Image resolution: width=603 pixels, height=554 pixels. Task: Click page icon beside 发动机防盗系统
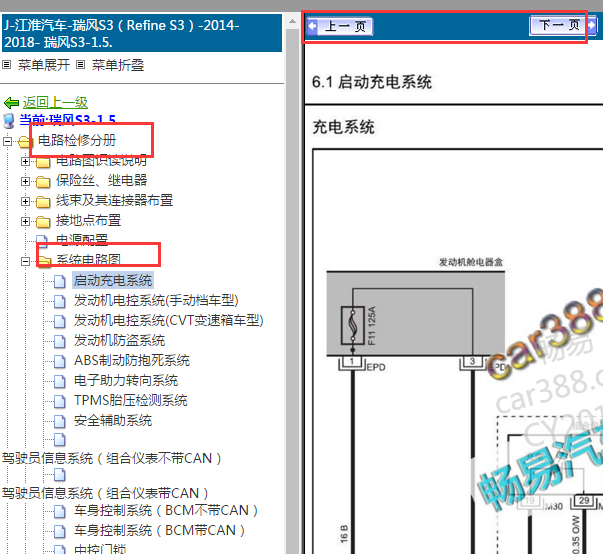[60, 341]
